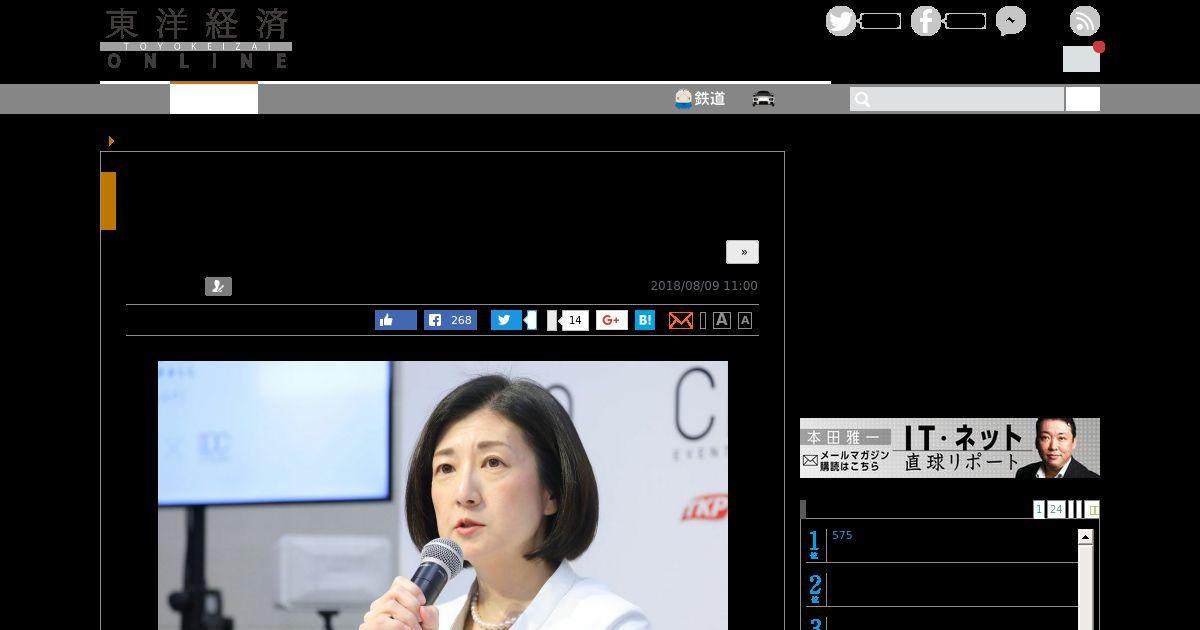Click the search magnifier icon

point(862,99)
